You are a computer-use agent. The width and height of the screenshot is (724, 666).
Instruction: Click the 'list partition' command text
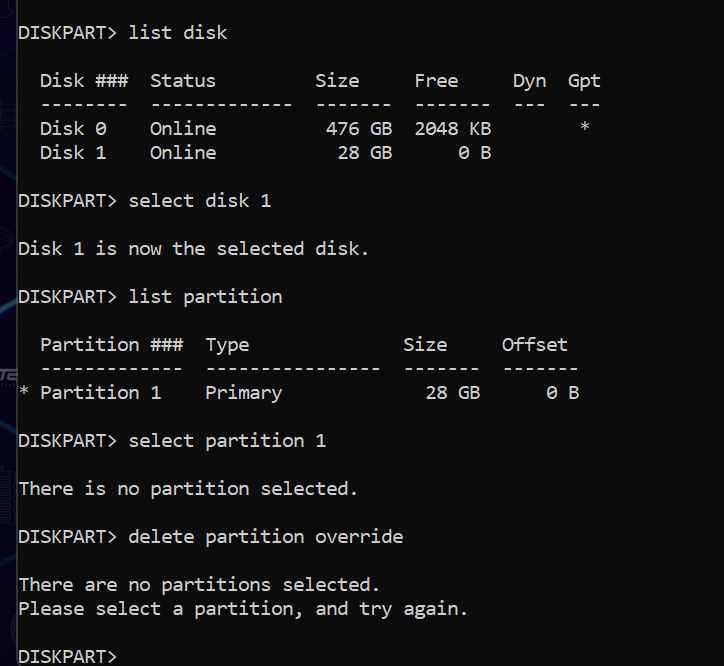coord(205,296)
